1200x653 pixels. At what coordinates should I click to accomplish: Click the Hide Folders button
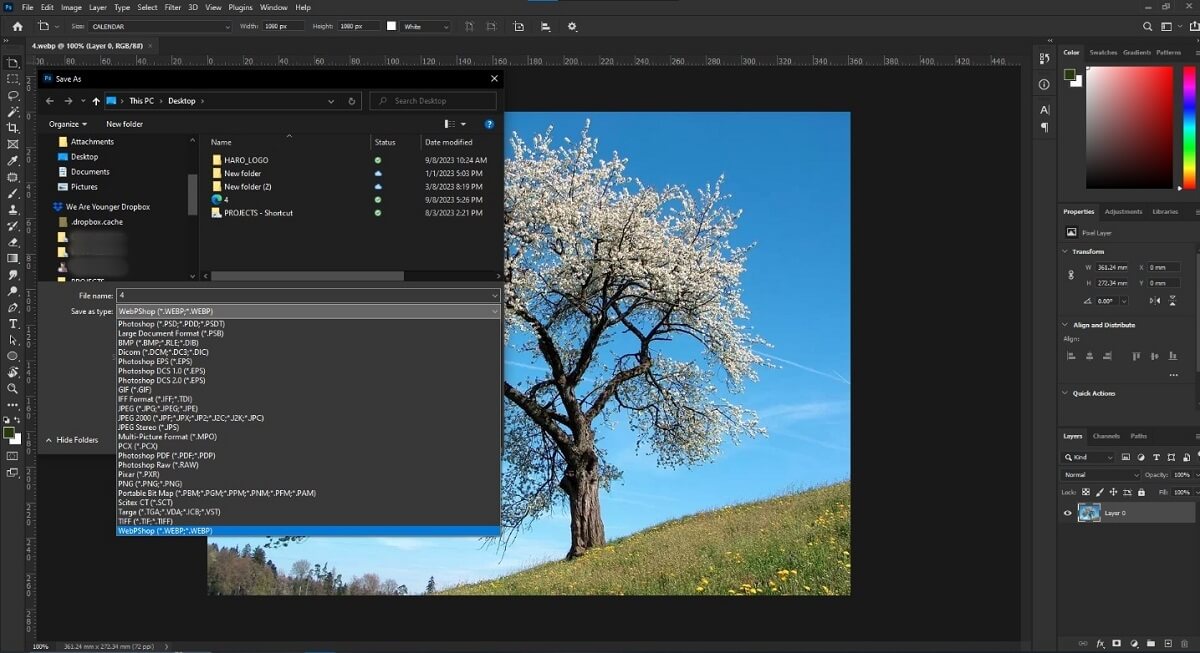pos(74,440)
